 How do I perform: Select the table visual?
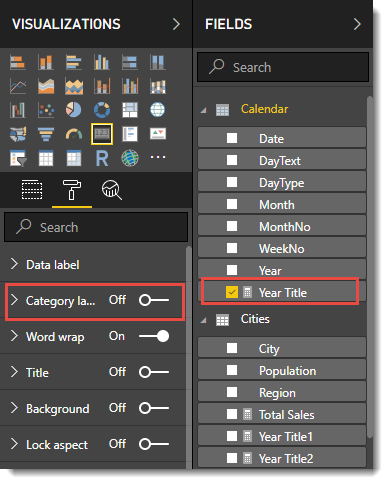point(46,158)
